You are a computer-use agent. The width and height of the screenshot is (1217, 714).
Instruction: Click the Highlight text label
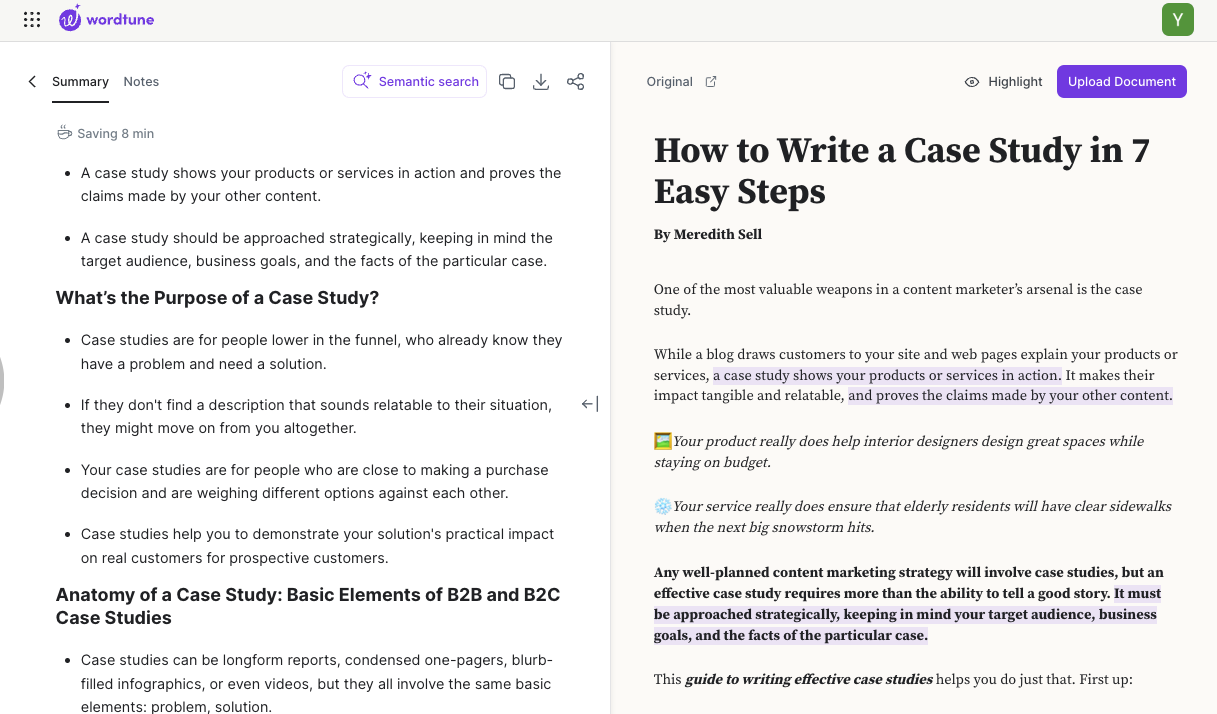[1015, 81]
